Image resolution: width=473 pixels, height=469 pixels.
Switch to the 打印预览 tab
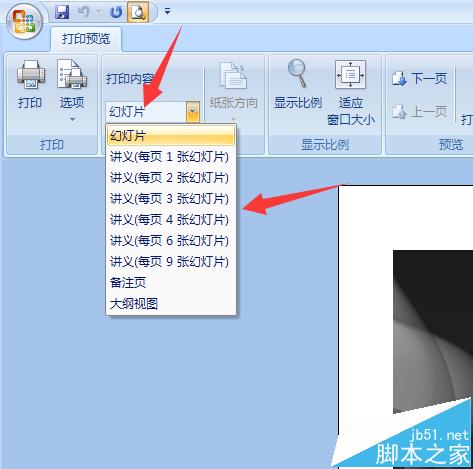86,39
